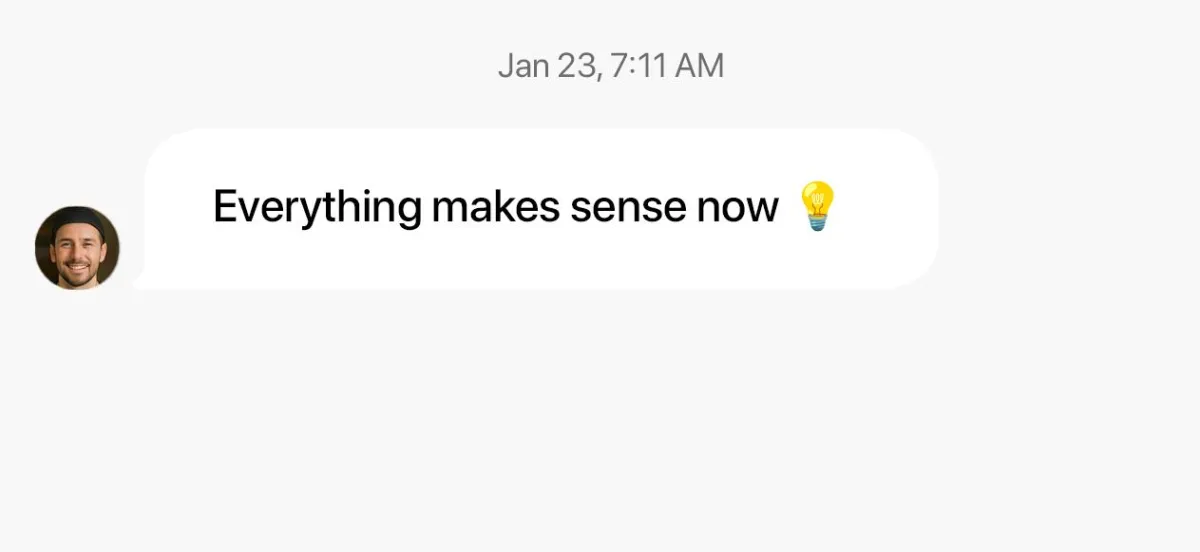Click blank space inside bubble left of "Everything"
Screen dimensions: 1200x552
pyautogui.click(x=180, y=209)
